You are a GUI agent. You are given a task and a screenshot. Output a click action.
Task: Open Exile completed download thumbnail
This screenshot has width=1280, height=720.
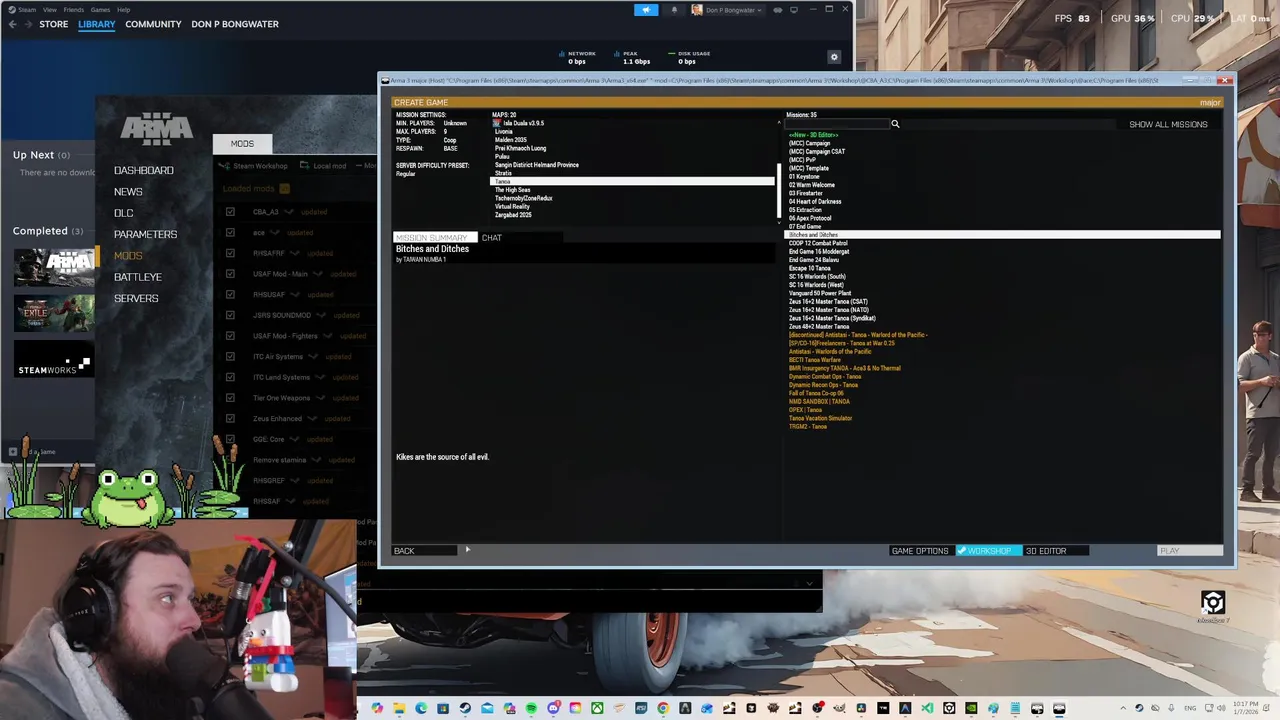tap(55, 313)
